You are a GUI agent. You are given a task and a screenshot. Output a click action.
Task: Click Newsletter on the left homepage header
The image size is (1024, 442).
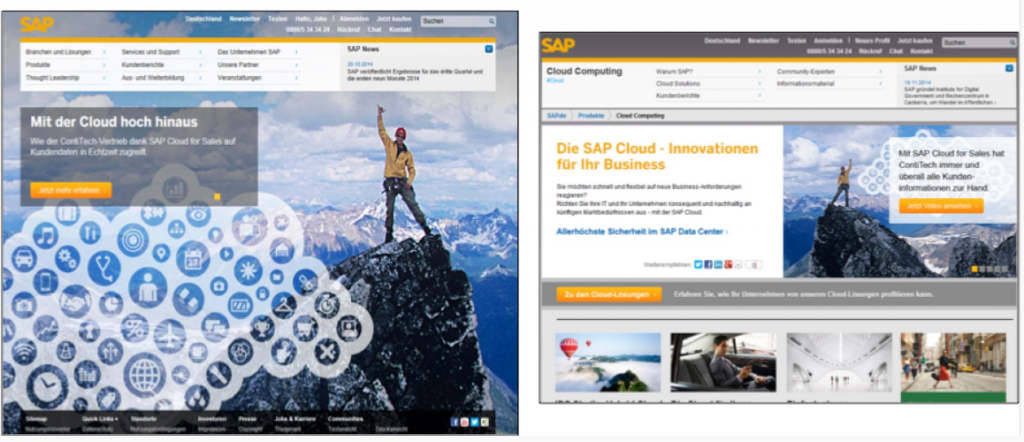click(x=244, y=19)
